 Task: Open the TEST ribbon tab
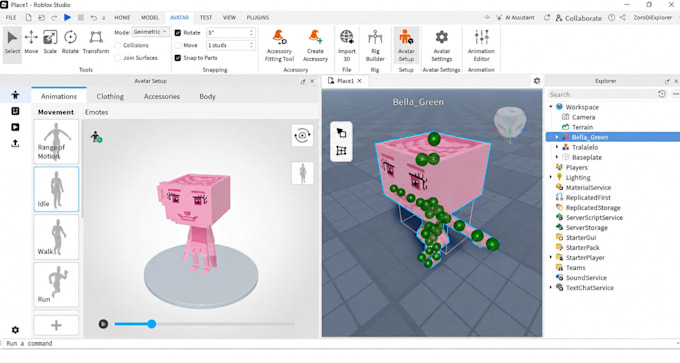[x=206, y=18]
